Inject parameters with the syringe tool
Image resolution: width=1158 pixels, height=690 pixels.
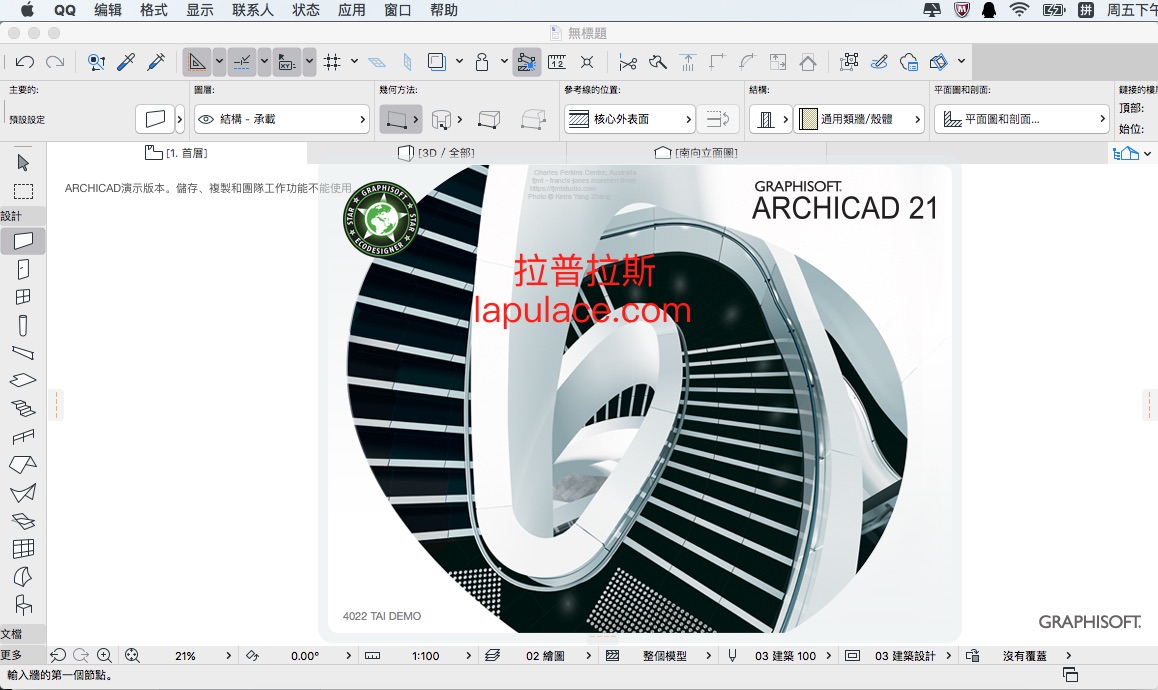click(x=156, y=62)
